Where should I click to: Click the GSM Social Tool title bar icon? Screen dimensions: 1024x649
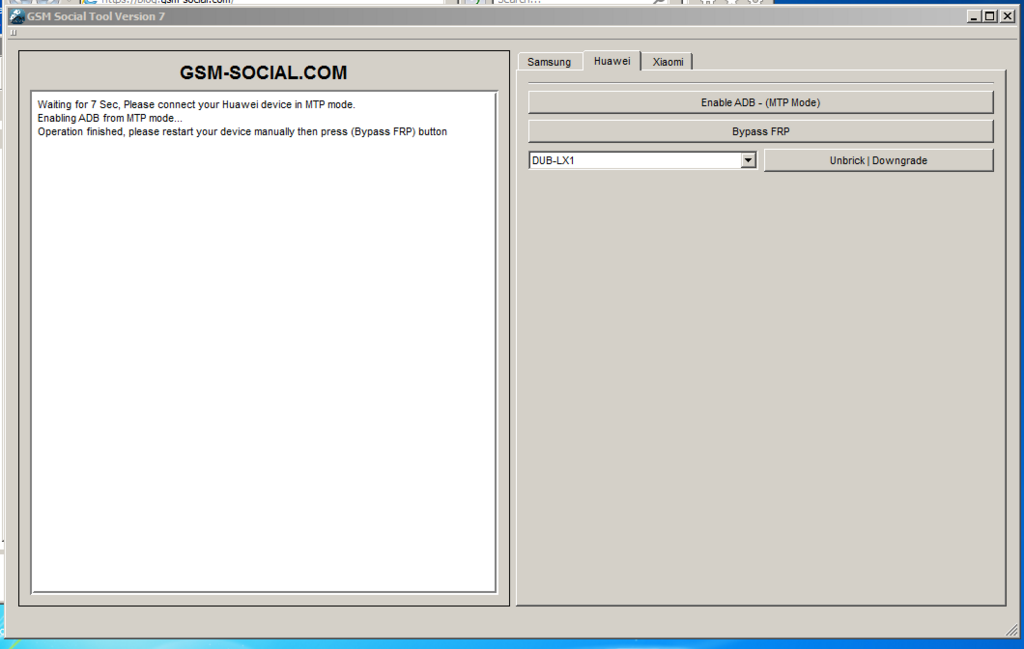point(17,16)
